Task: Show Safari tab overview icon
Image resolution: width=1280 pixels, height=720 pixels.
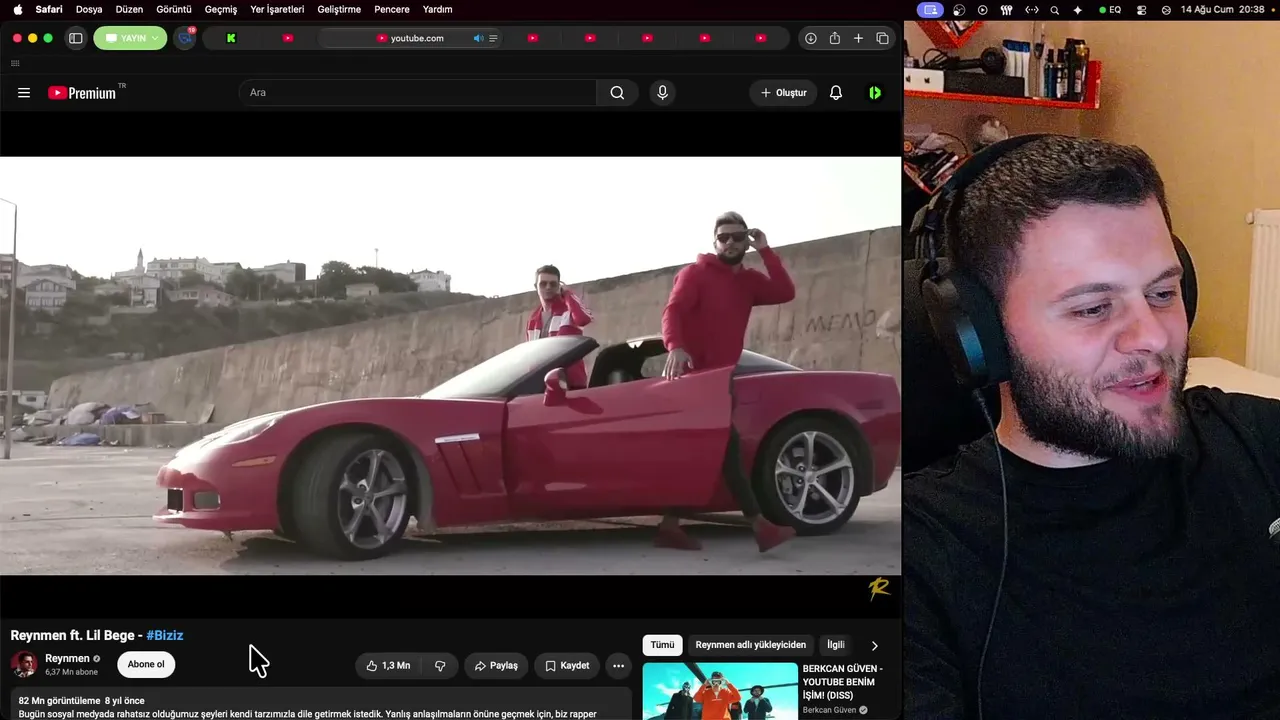Action: click(882, 38)
